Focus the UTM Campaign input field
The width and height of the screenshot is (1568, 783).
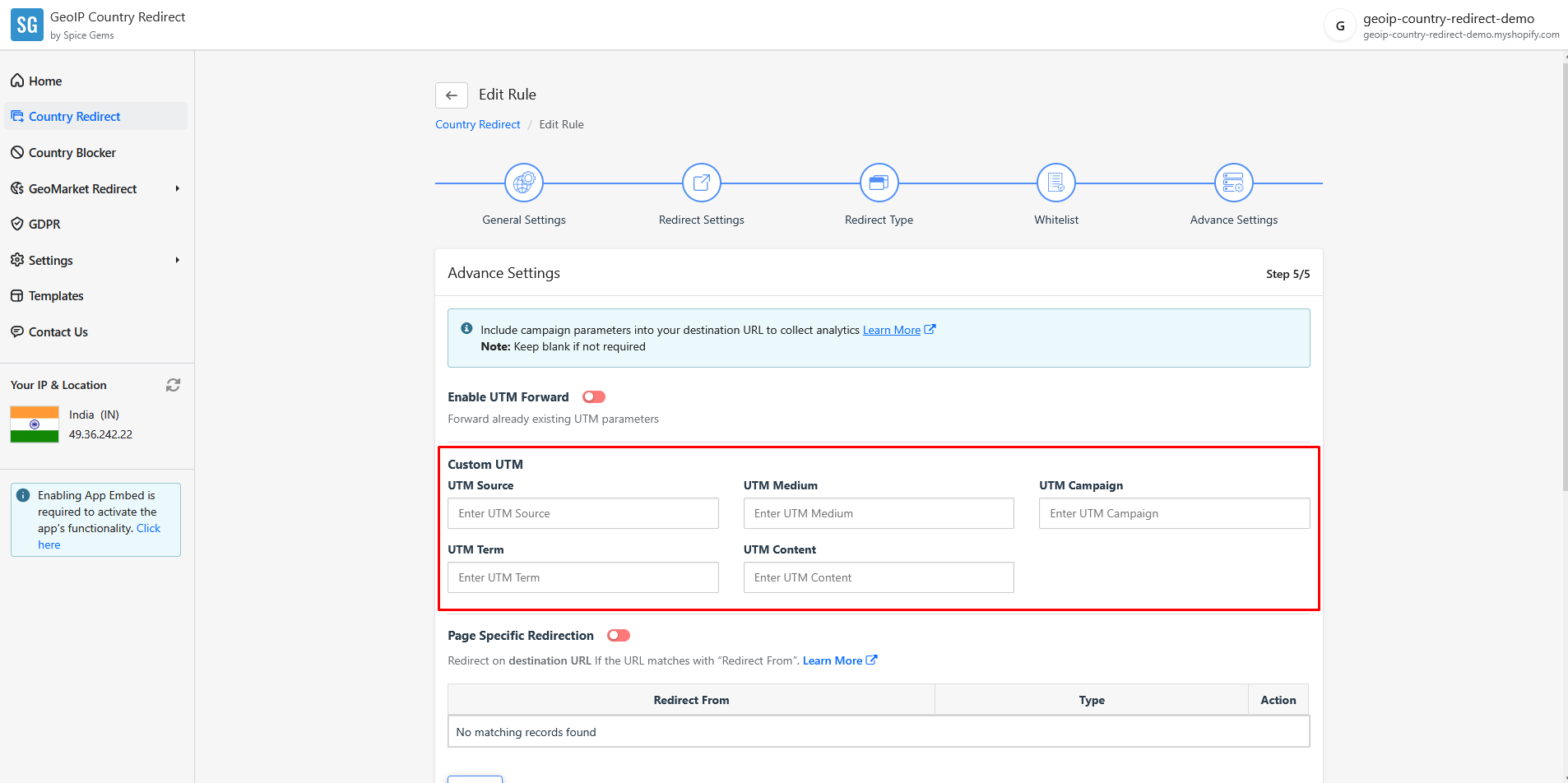(1174, 513)
